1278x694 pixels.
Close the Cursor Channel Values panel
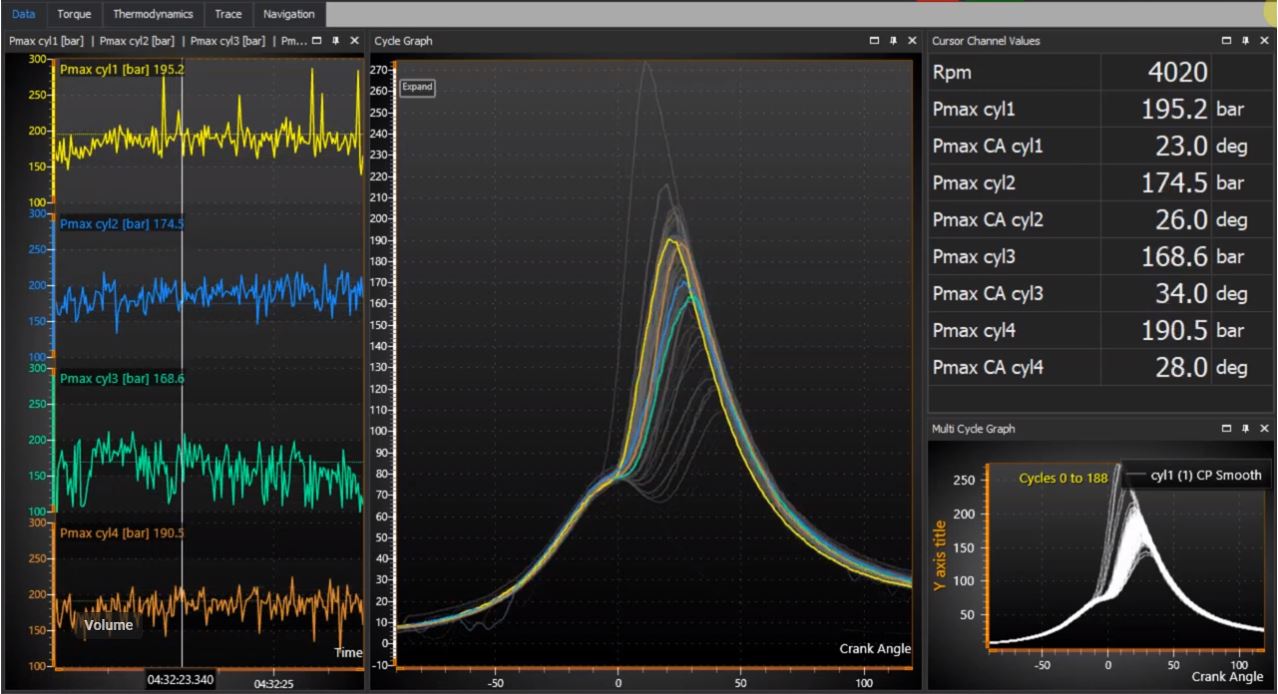1264,41
